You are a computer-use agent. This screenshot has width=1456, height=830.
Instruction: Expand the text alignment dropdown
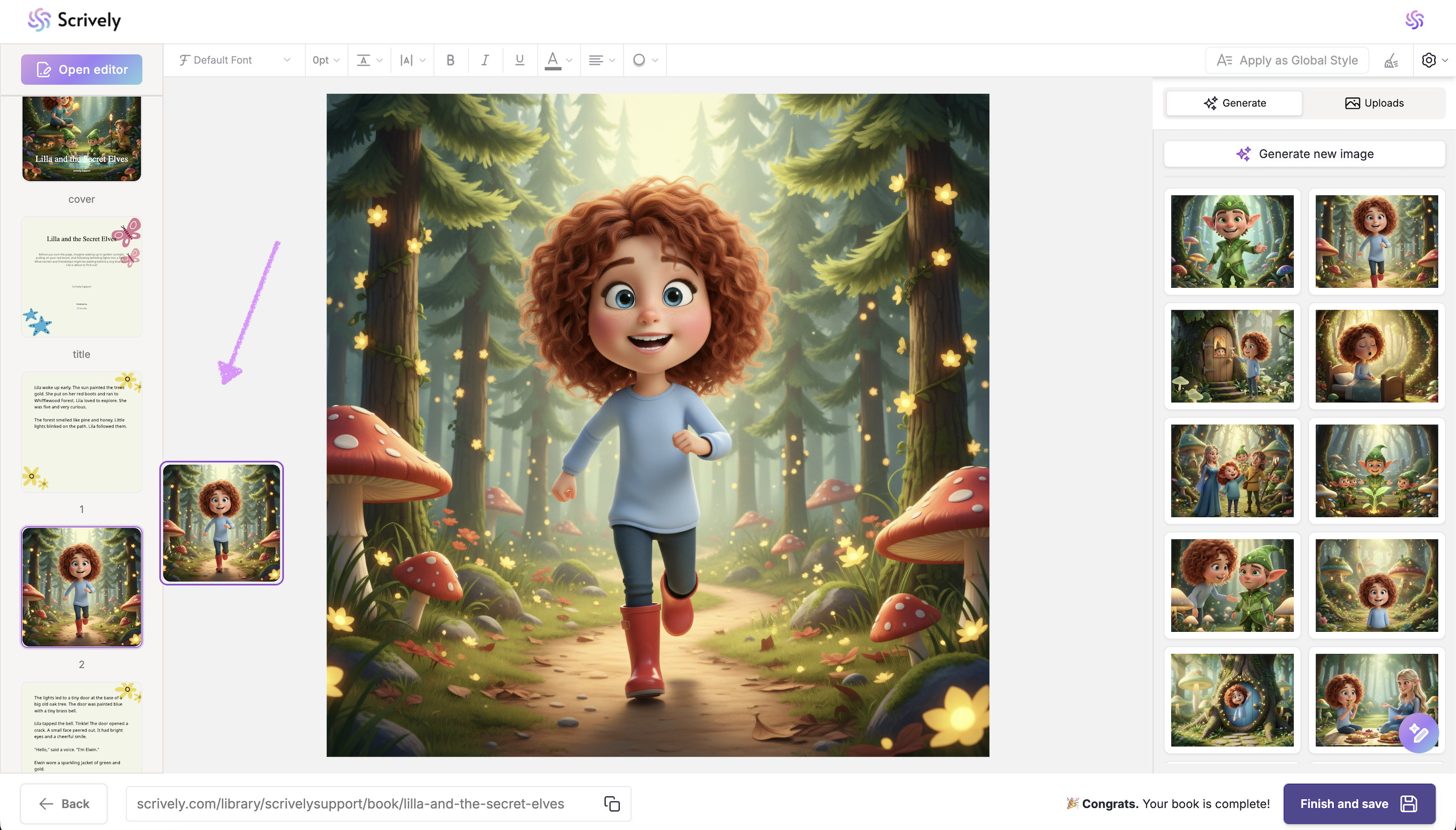[x=601, y=60]
